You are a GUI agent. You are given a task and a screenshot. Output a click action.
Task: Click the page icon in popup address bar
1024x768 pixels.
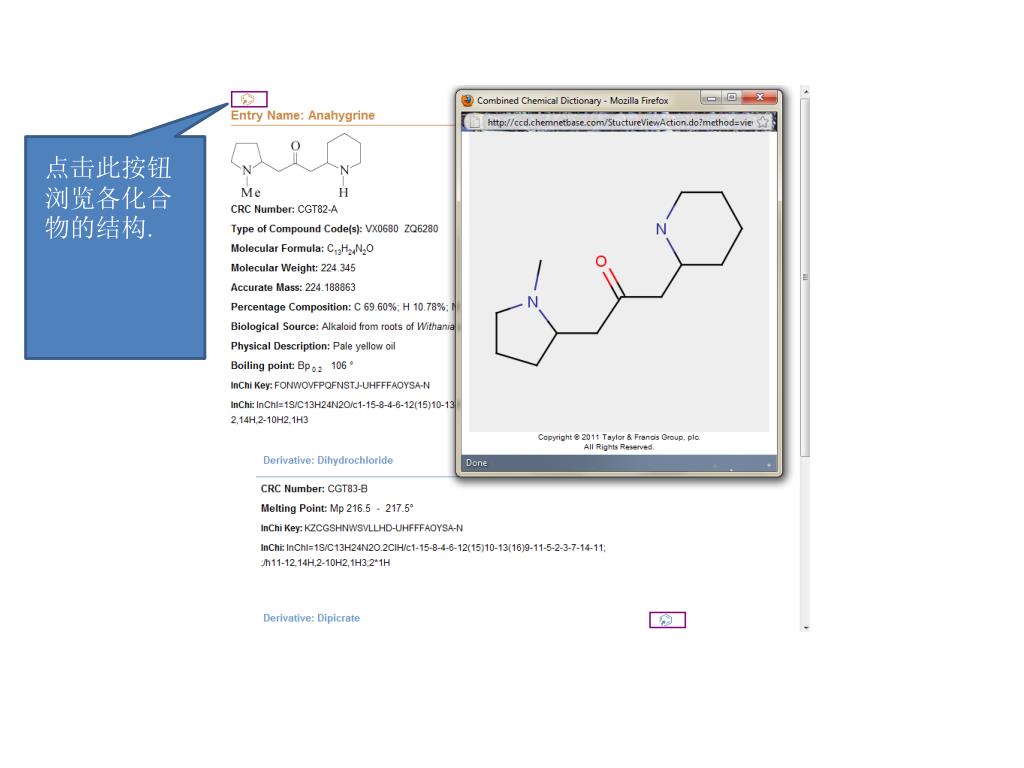475,122
